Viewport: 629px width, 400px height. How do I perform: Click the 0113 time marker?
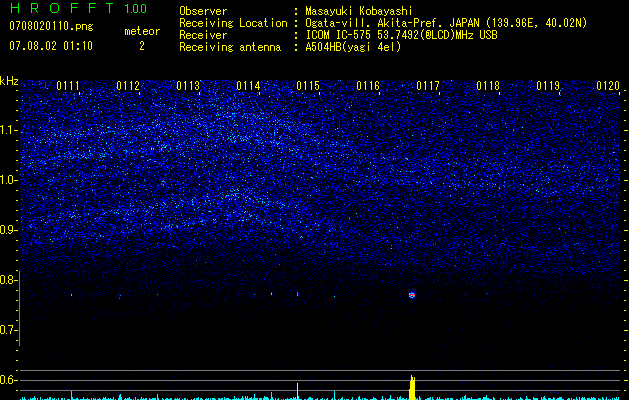(188, 86)
